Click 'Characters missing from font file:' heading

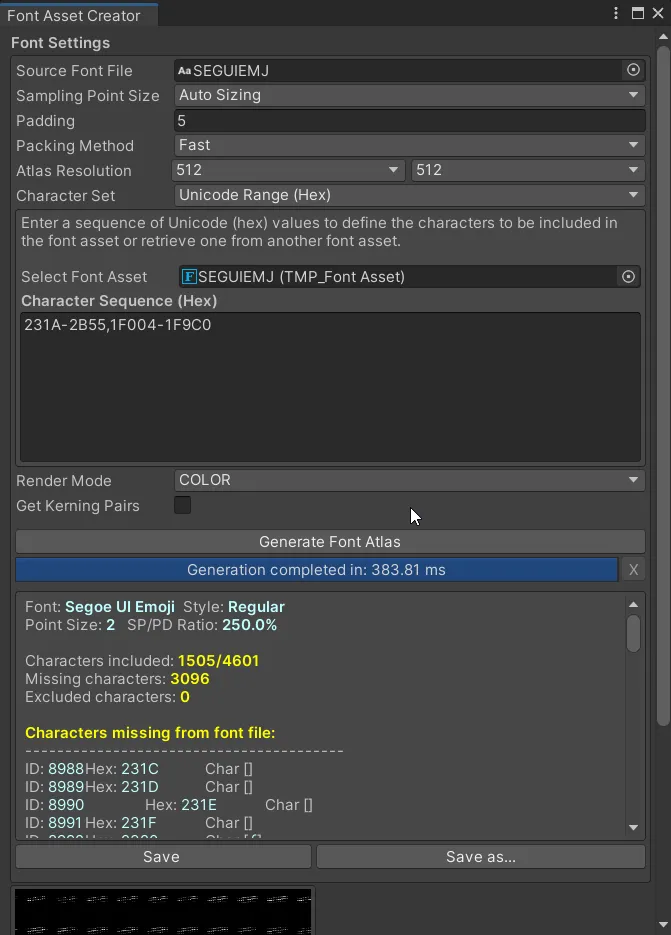click(150, 733)
